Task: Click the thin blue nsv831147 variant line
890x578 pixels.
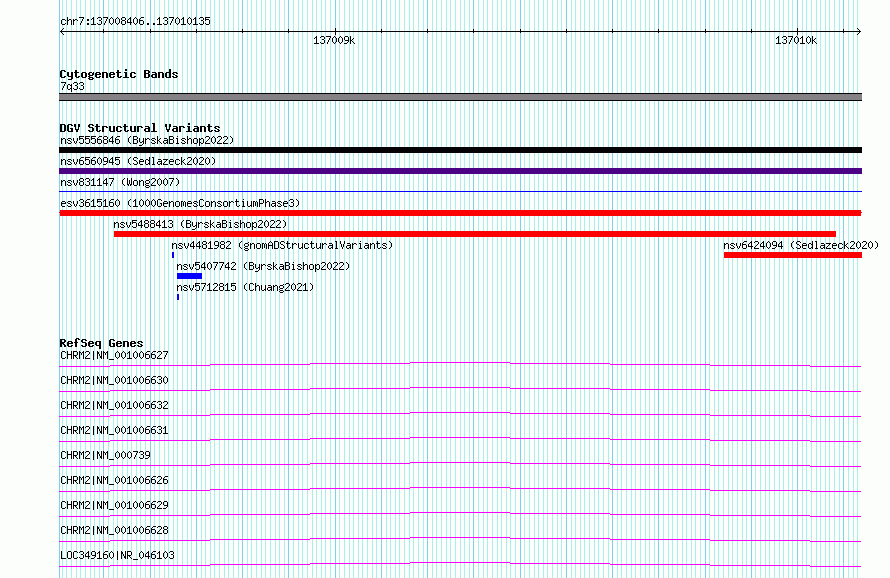Action: (x=460, y=192)
